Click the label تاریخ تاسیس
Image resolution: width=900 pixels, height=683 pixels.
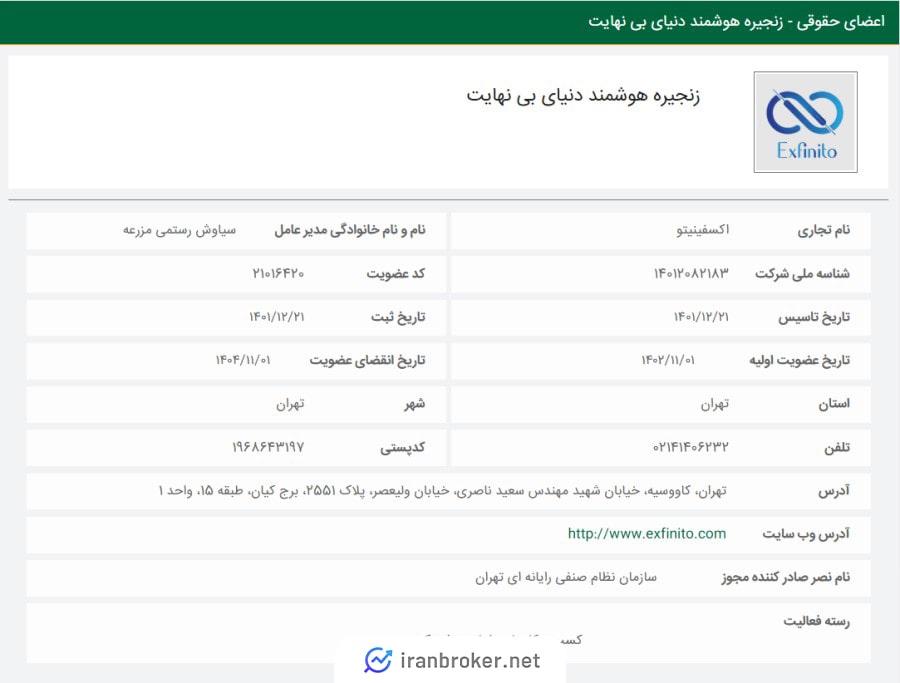(814, 317)
